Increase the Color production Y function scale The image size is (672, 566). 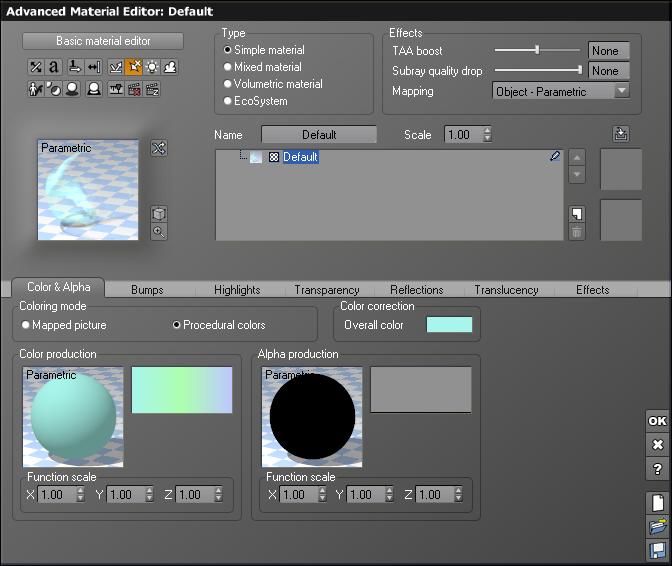coord(149,491)
